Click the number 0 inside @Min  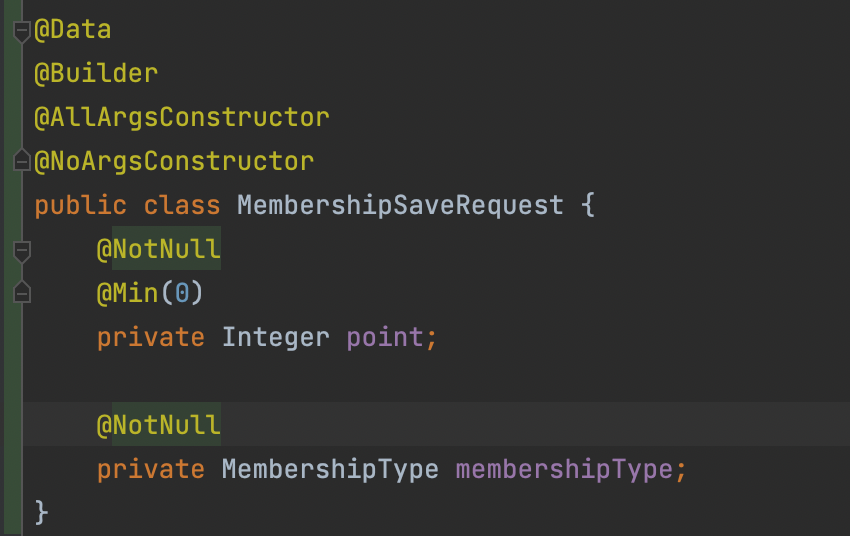(x=182, y=293)
